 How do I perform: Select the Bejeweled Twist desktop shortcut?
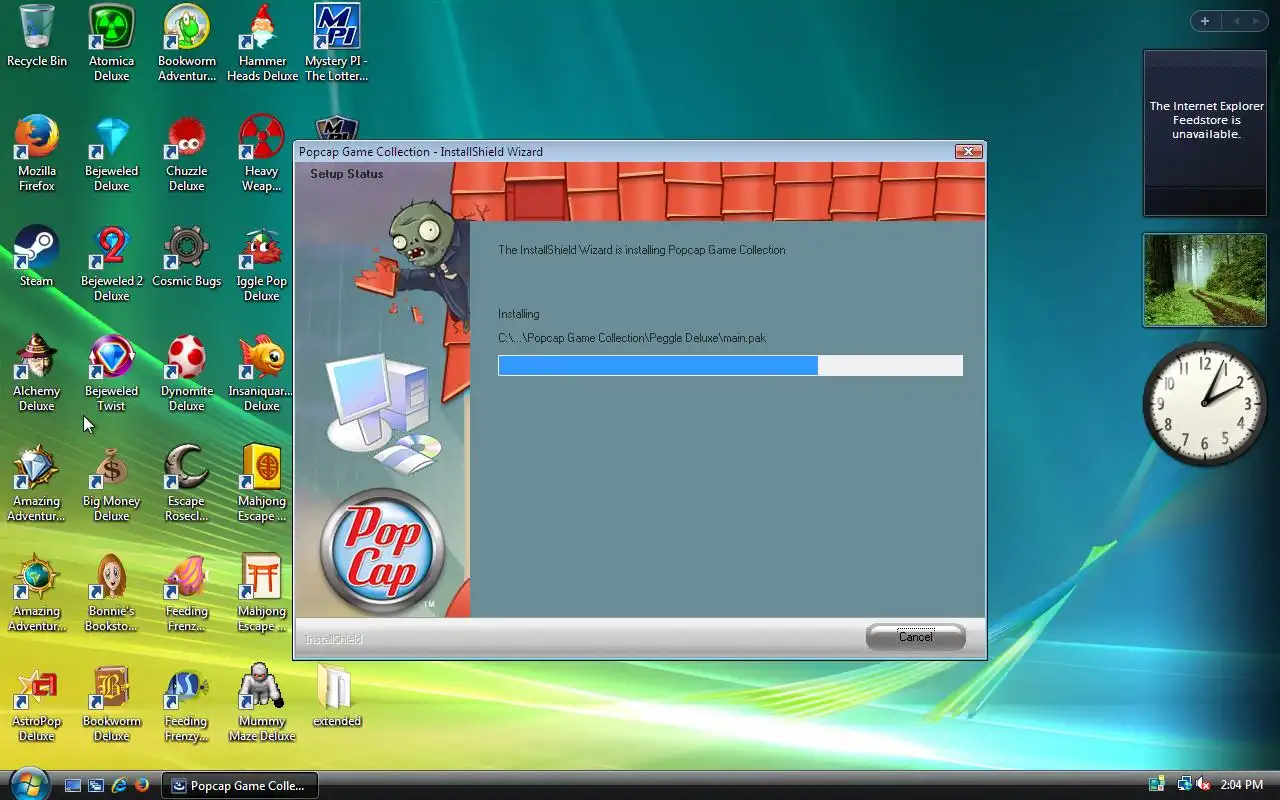(x=111, y=373)
